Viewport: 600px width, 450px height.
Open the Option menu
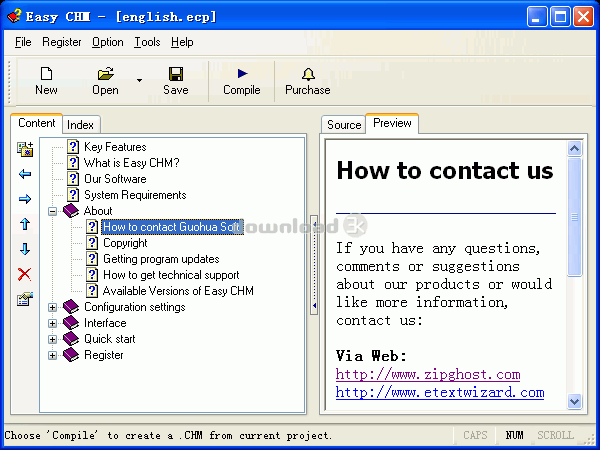108,42
